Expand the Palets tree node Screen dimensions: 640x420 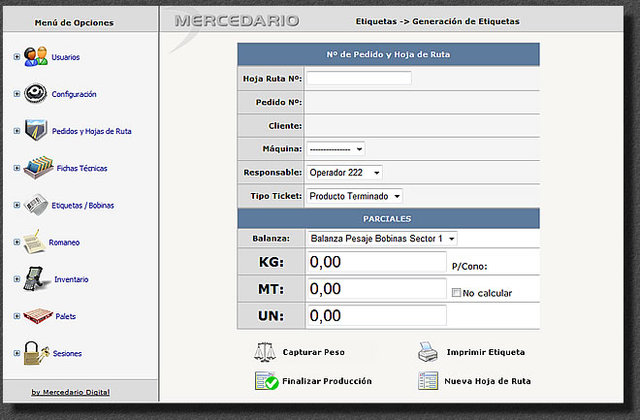pos(17,316)
